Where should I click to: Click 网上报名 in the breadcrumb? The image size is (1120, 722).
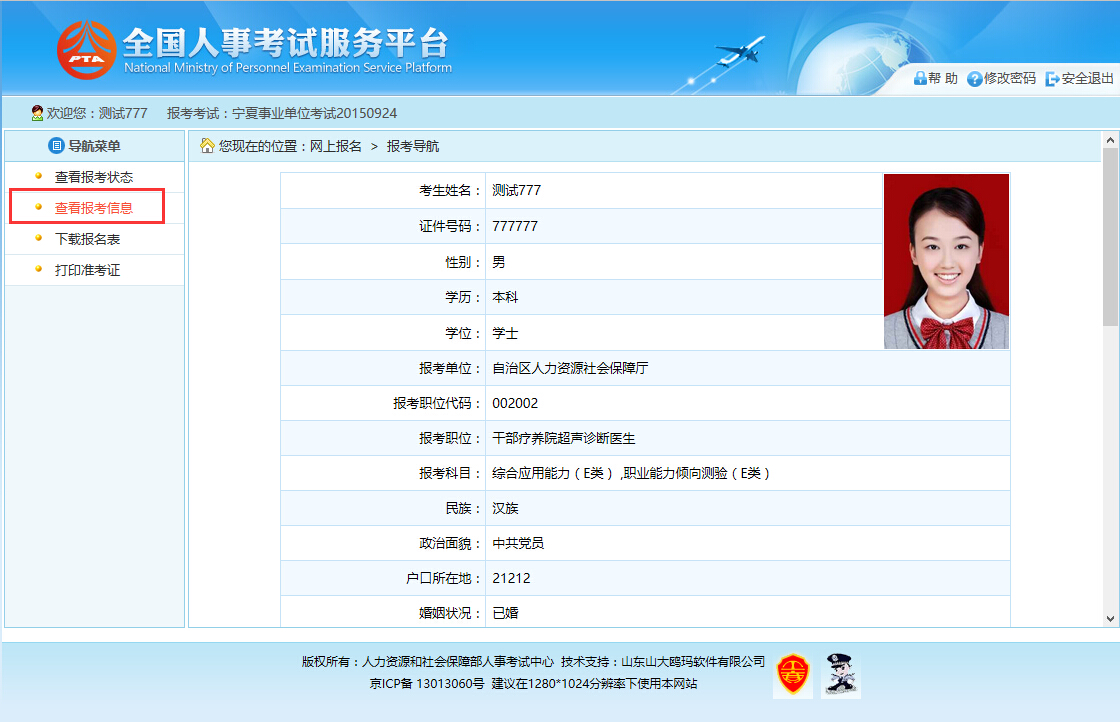336,146
